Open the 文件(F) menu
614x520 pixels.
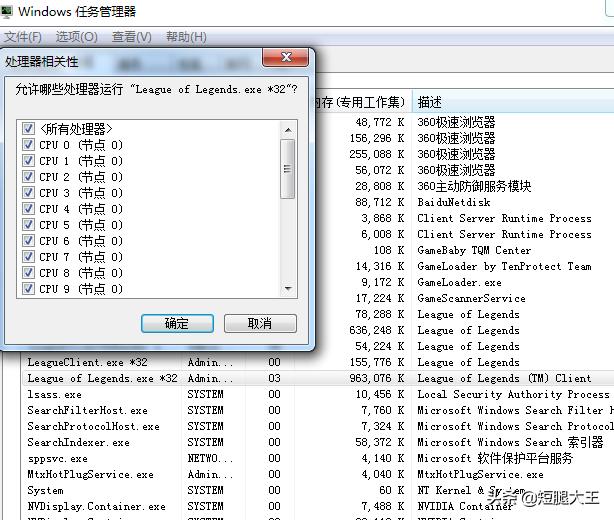point(23,37)
